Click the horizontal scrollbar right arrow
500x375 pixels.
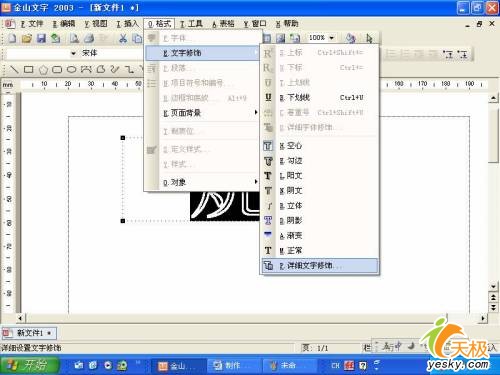point(483,318)
